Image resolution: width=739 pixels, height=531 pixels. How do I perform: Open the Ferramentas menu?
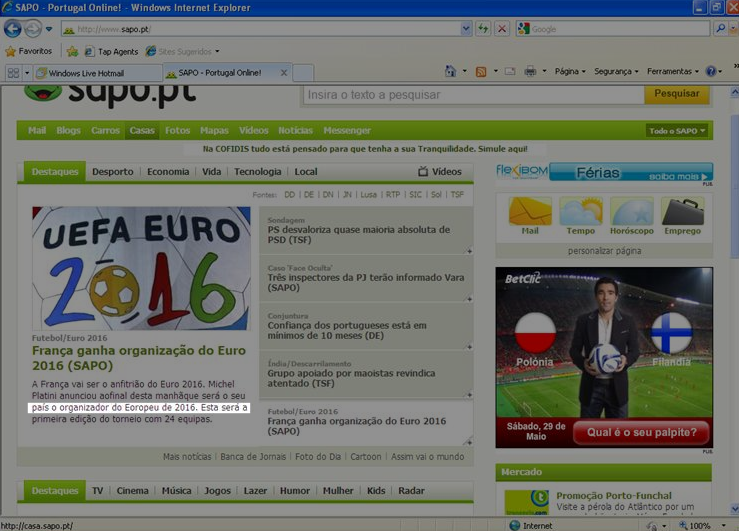[673, 71]
